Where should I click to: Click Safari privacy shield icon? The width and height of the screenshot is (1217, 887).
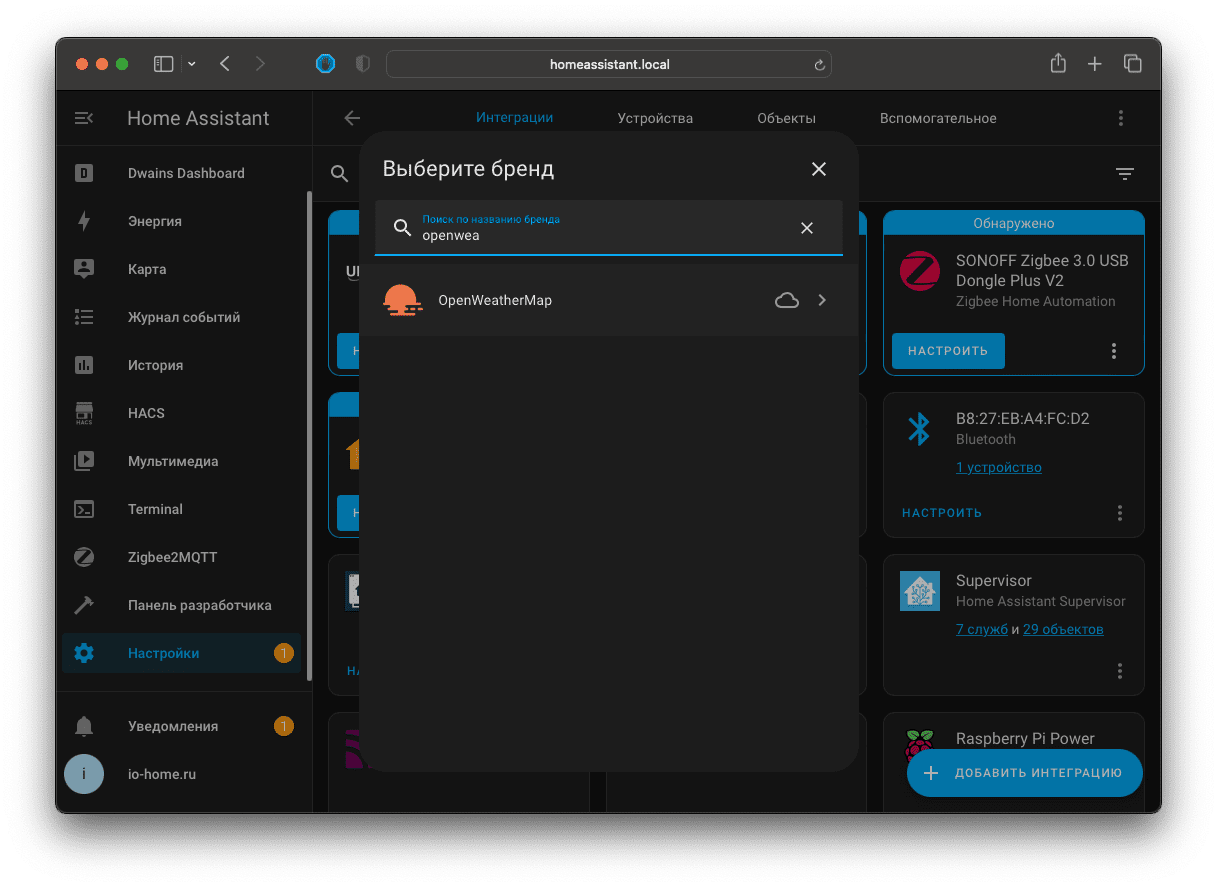[363, 64]
